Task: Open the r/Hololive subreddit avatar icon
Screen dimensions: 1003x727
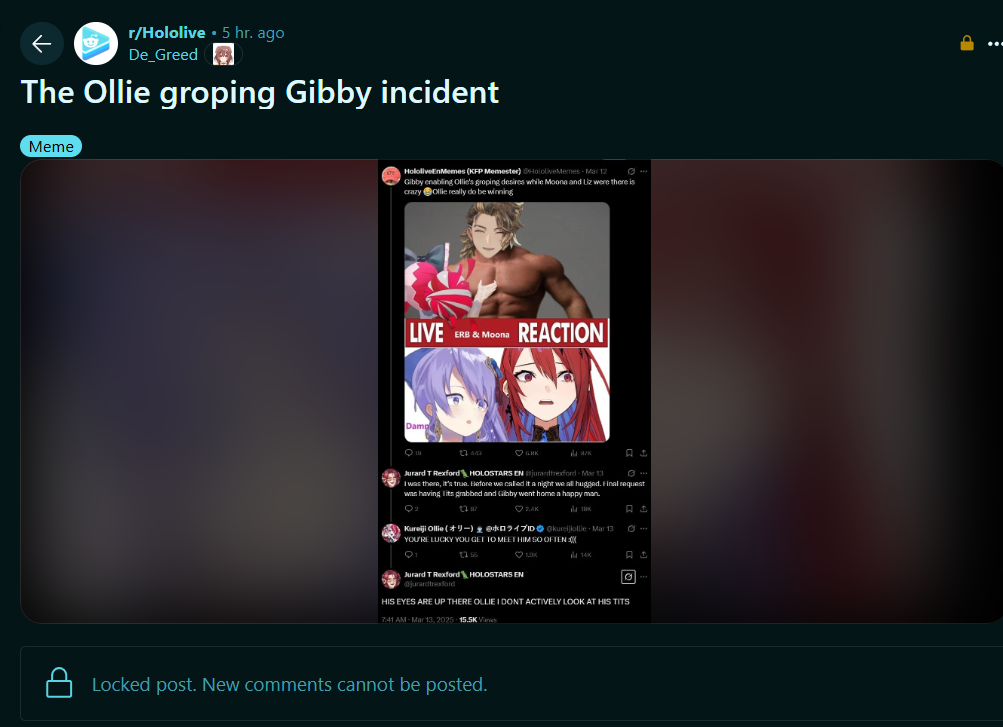Action: click(96, 43)
